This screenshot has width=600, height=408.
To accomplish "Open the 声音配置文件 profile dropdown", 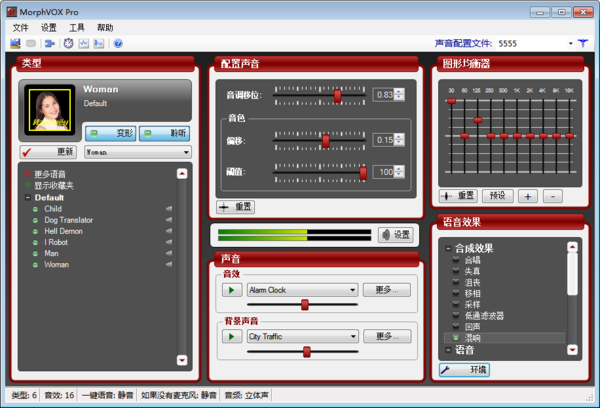I will 571,44.
